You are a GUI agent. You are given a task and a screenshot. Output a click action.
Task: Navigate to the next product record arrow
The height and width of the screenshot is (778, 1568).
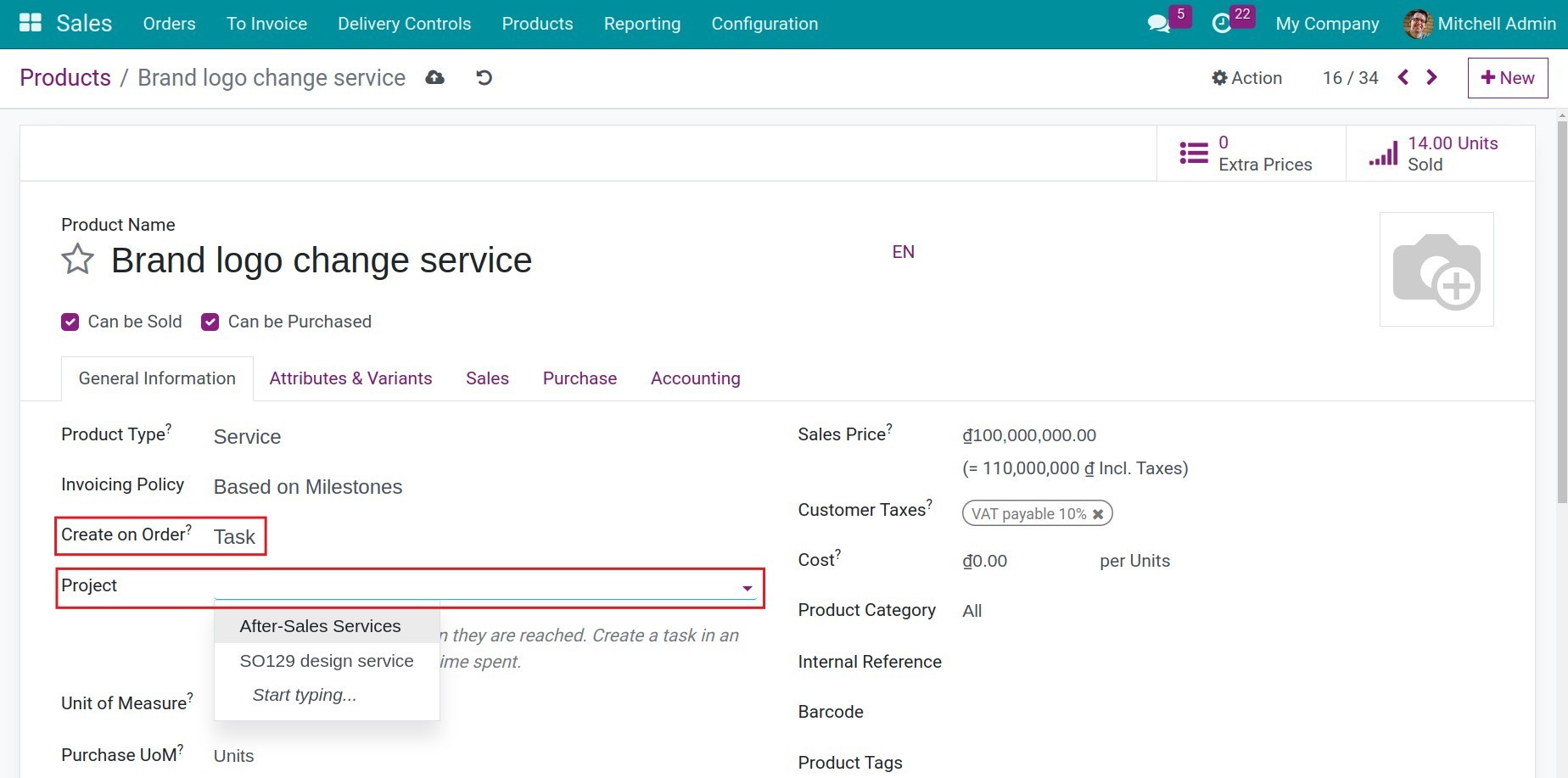(1431, 77)
